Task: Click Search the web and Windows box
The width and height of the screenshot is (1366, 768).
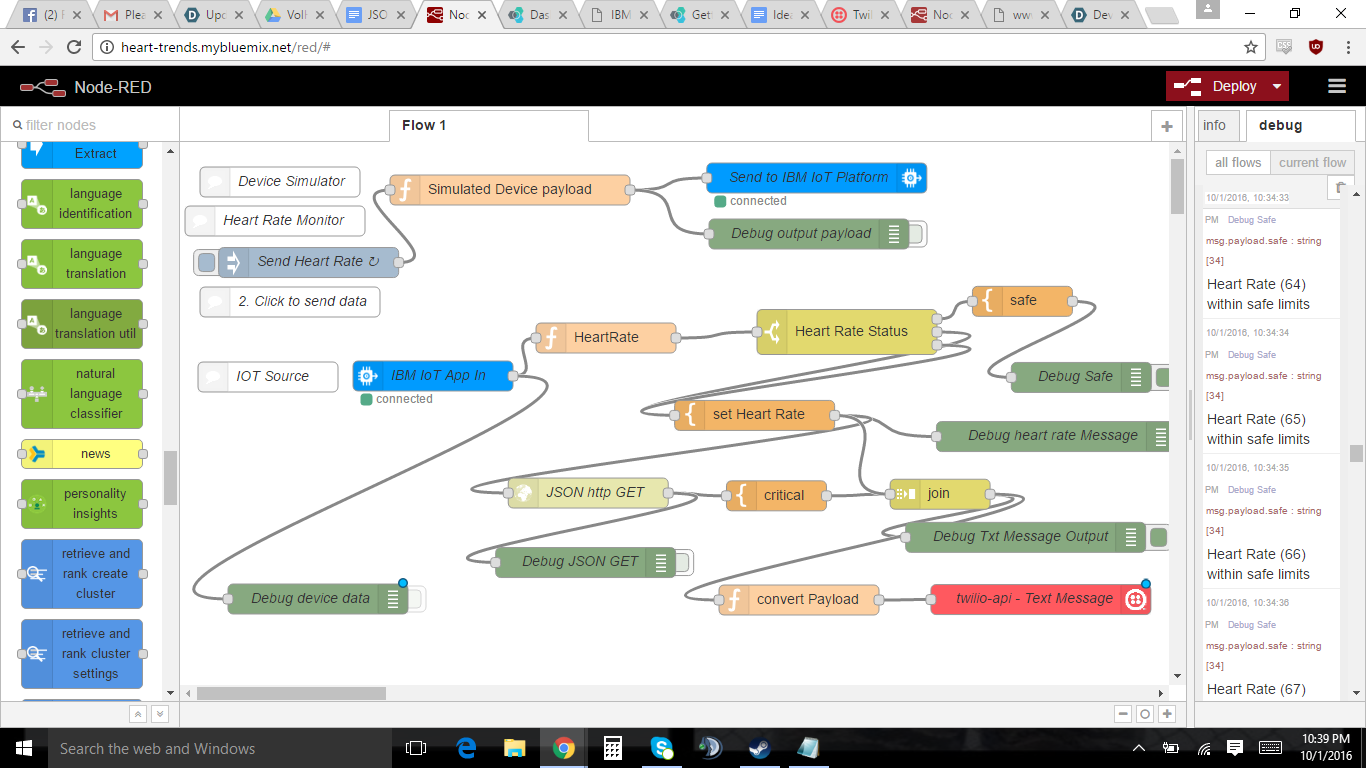Action: 220,748
